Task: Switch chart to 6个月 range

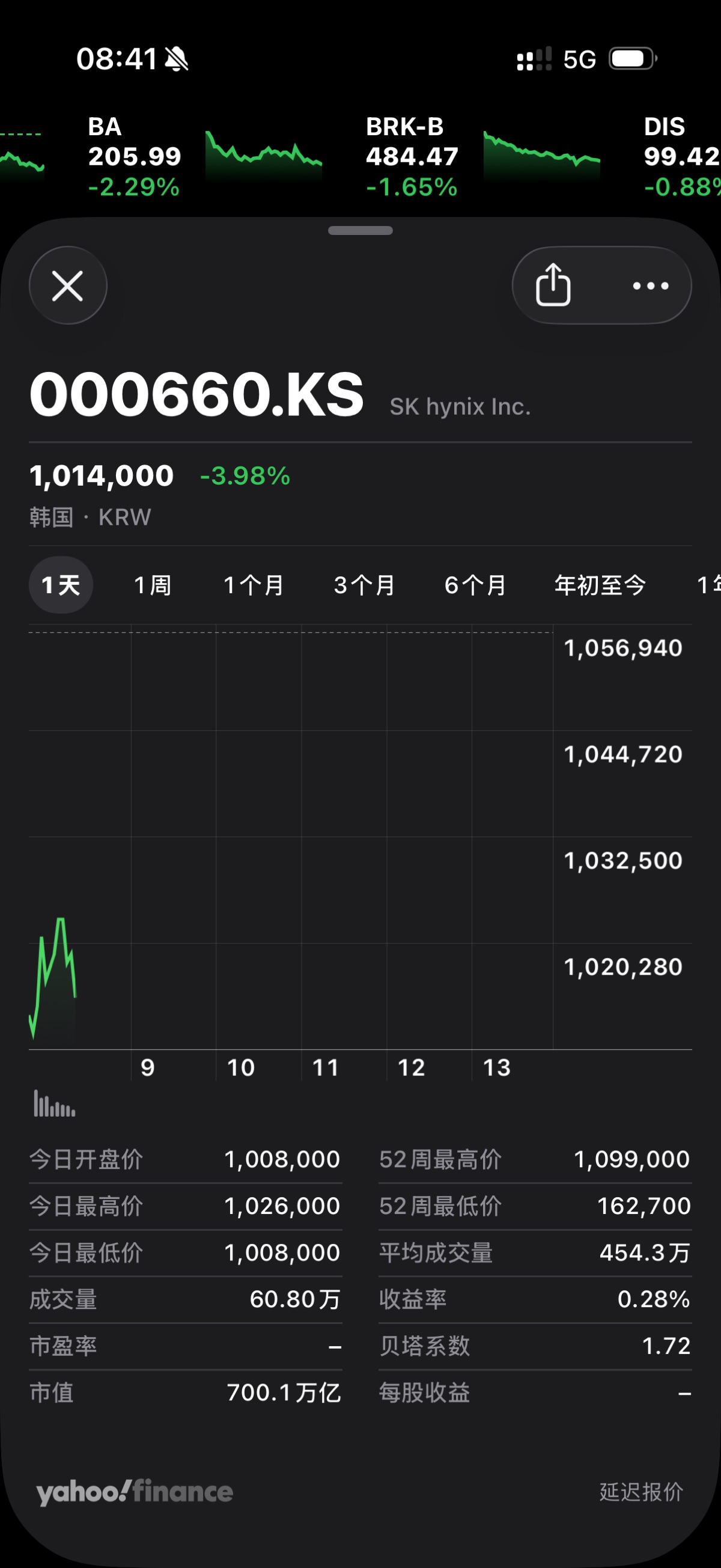Action: point(475,585)
